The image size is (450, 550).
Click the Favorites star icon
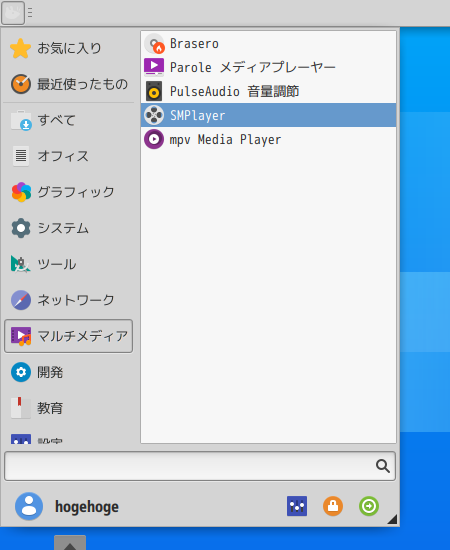coord(21,48)
